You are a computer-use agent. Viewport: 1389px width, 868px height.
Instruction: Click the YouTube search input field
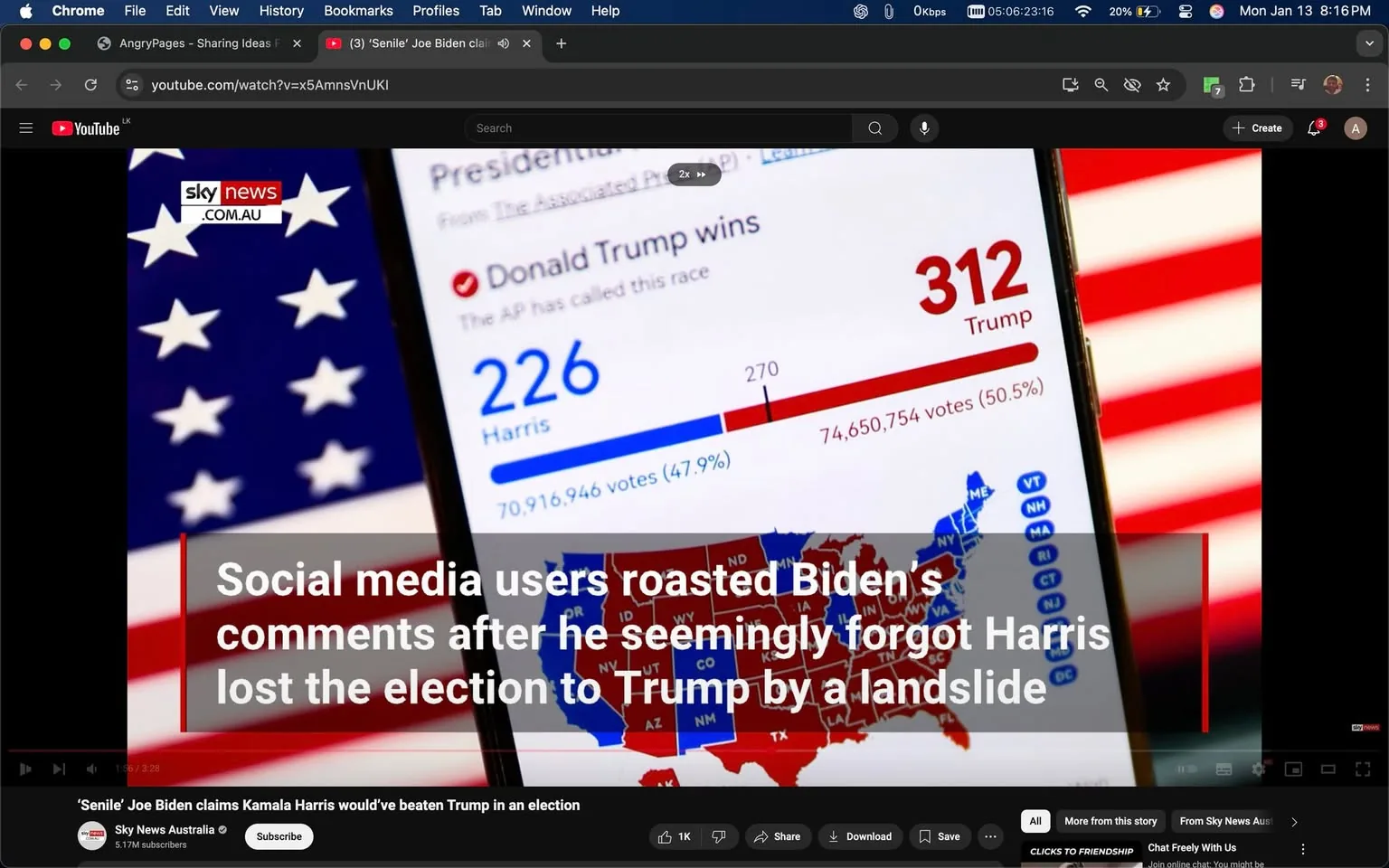[x=657, y=127]
